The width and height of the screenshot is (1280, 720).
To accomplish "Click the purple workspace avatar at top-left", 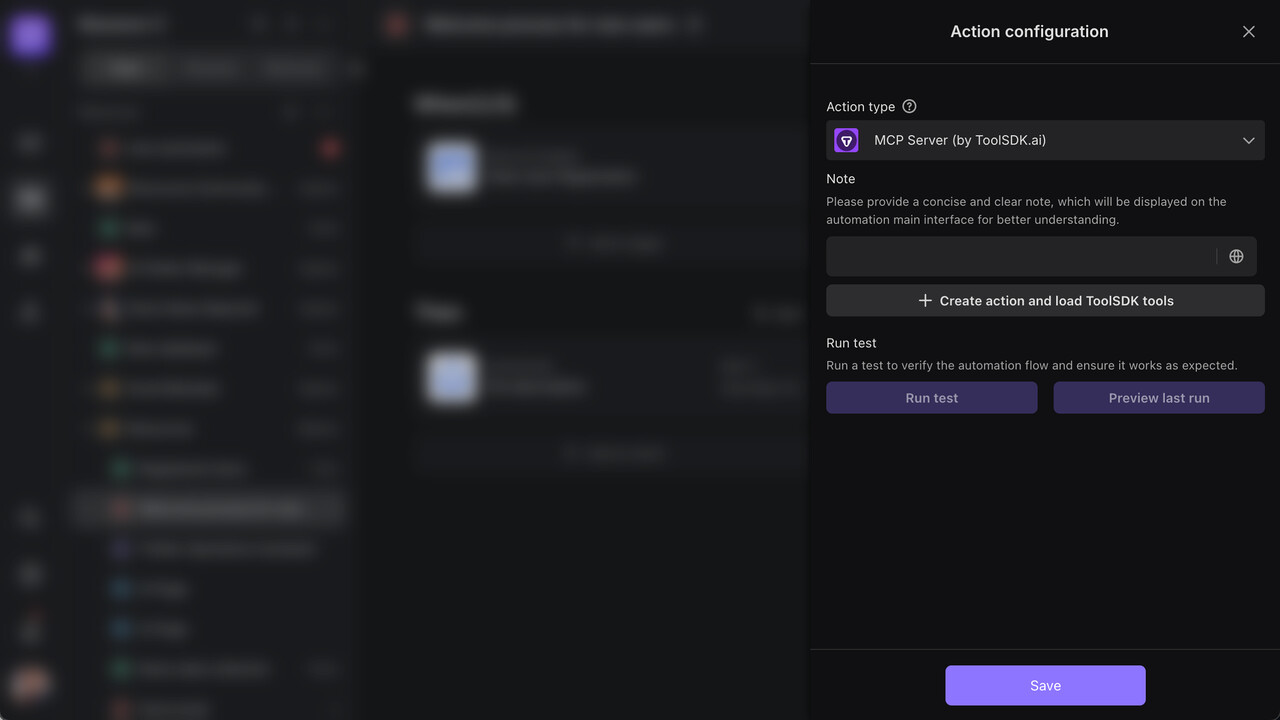I will click(30, 36).
